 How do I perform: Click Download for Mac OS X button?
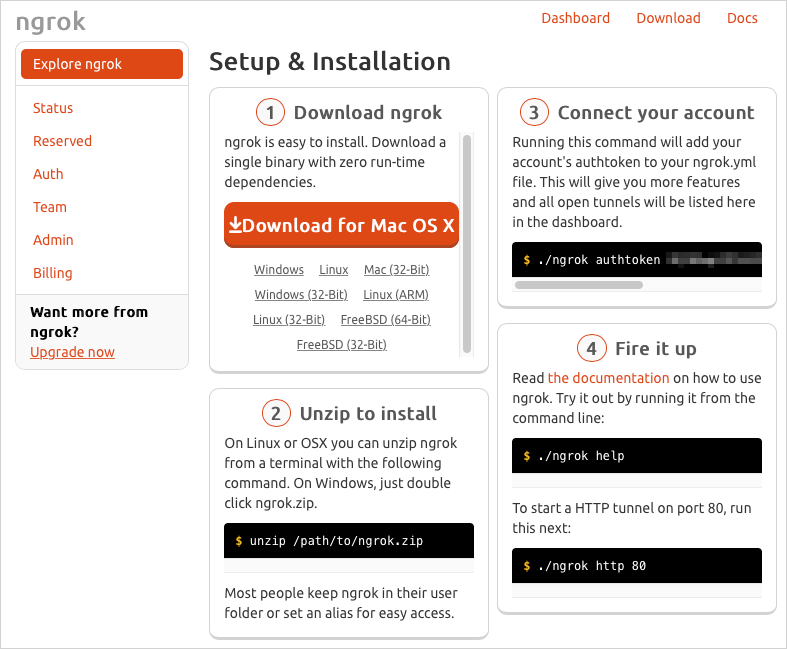pos(341,225)
